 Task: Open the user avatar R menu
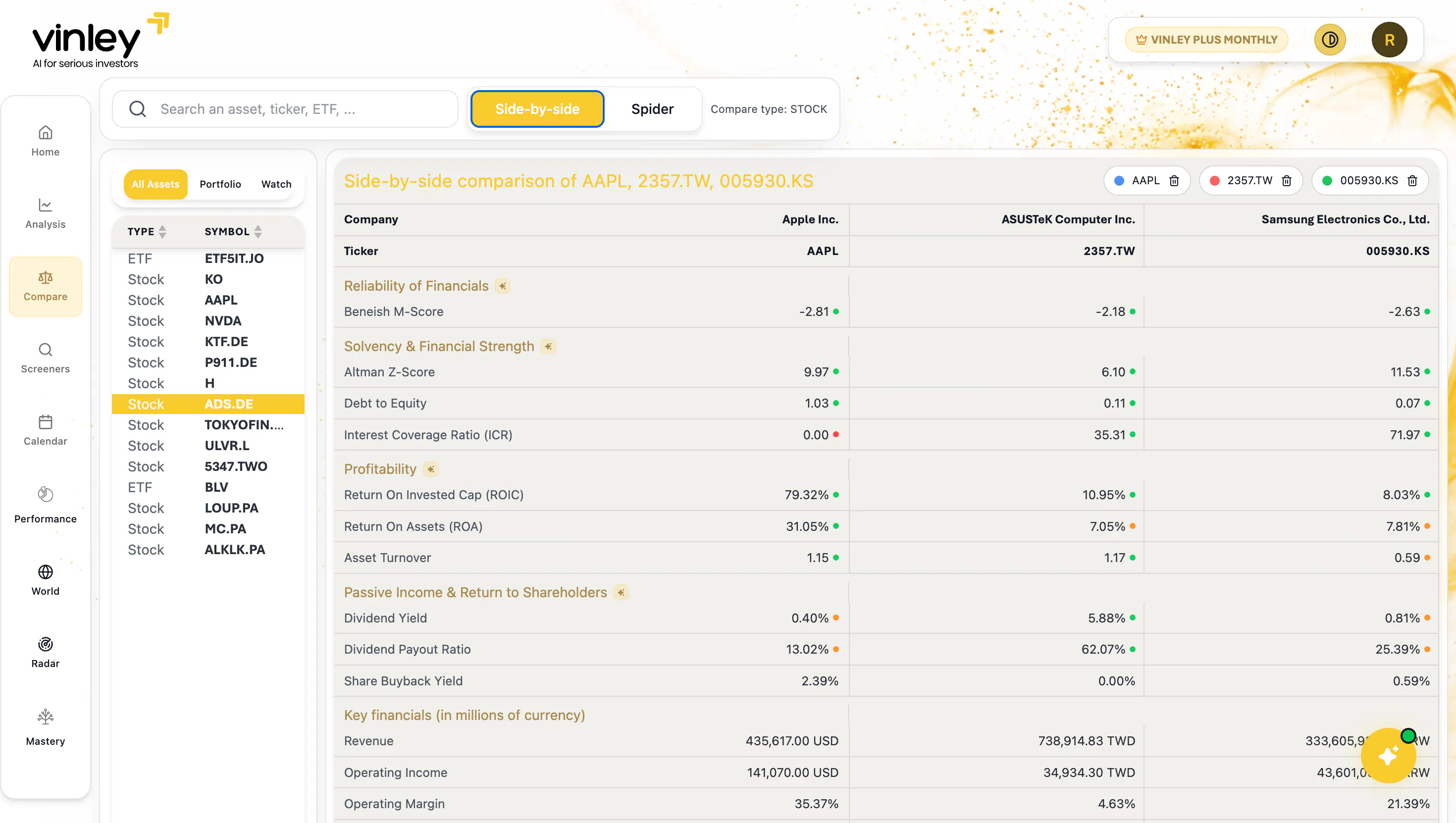click(x=1389, y=40)
